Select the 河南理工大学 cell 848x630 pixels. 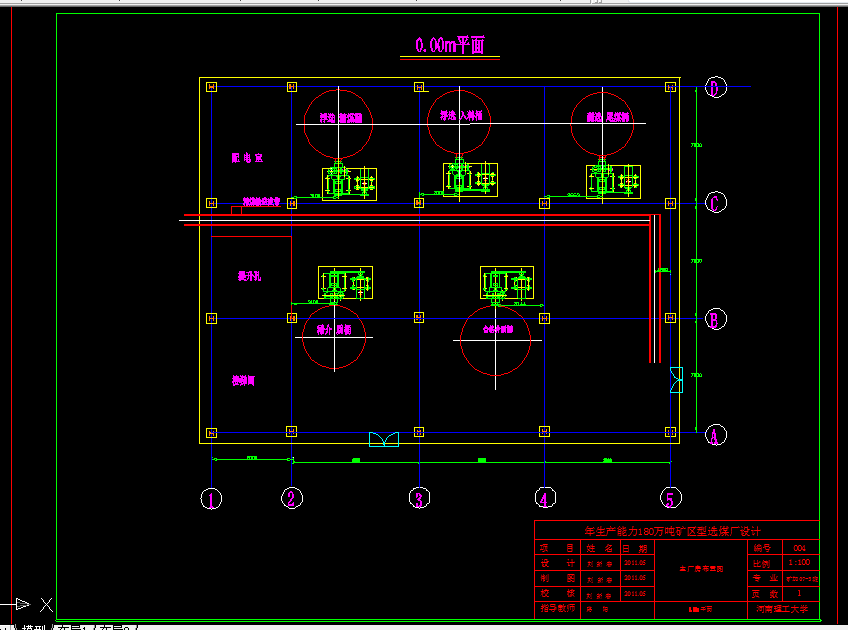click(x=782, y=609)
